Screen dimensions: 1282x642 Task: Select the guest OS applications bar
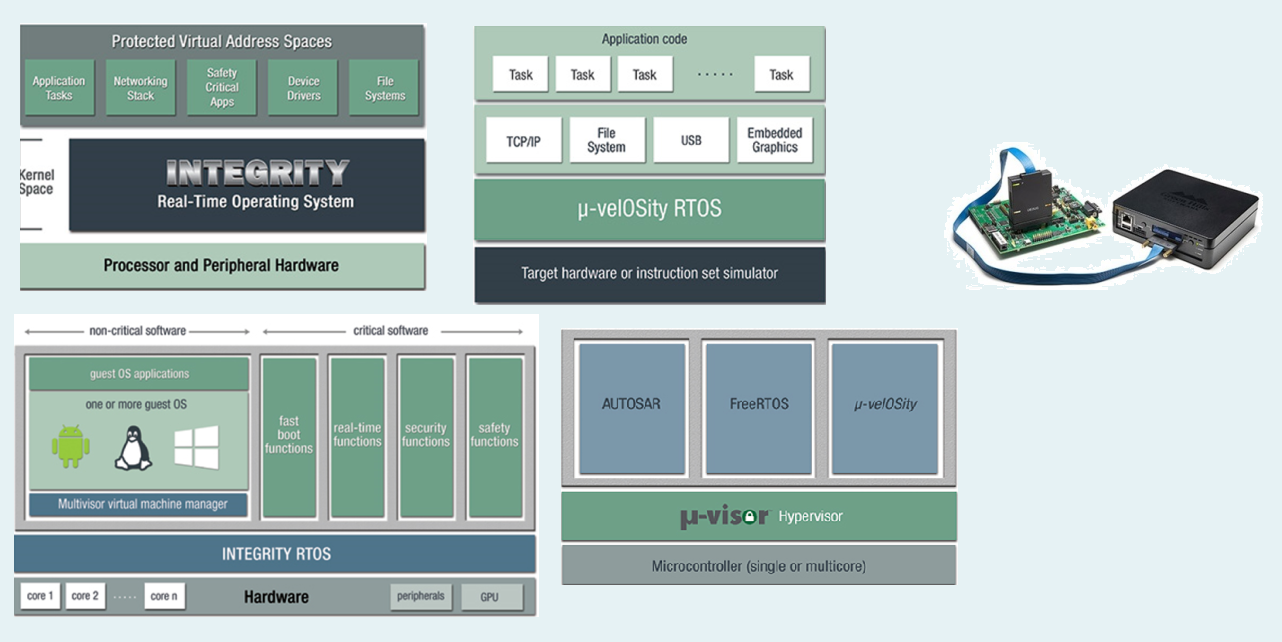click(139, 374)
